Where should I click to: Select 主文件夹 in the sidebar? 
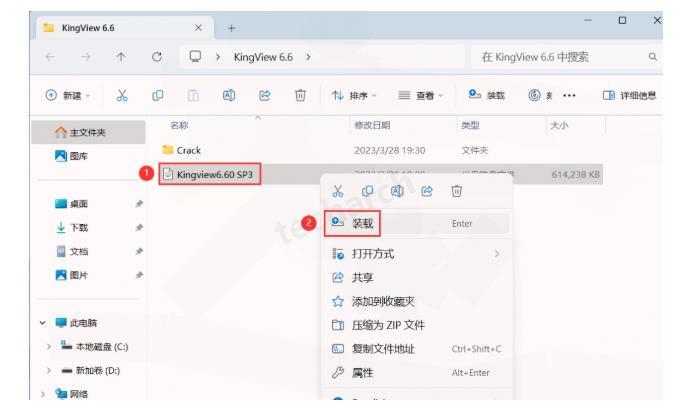click(88, 132)
